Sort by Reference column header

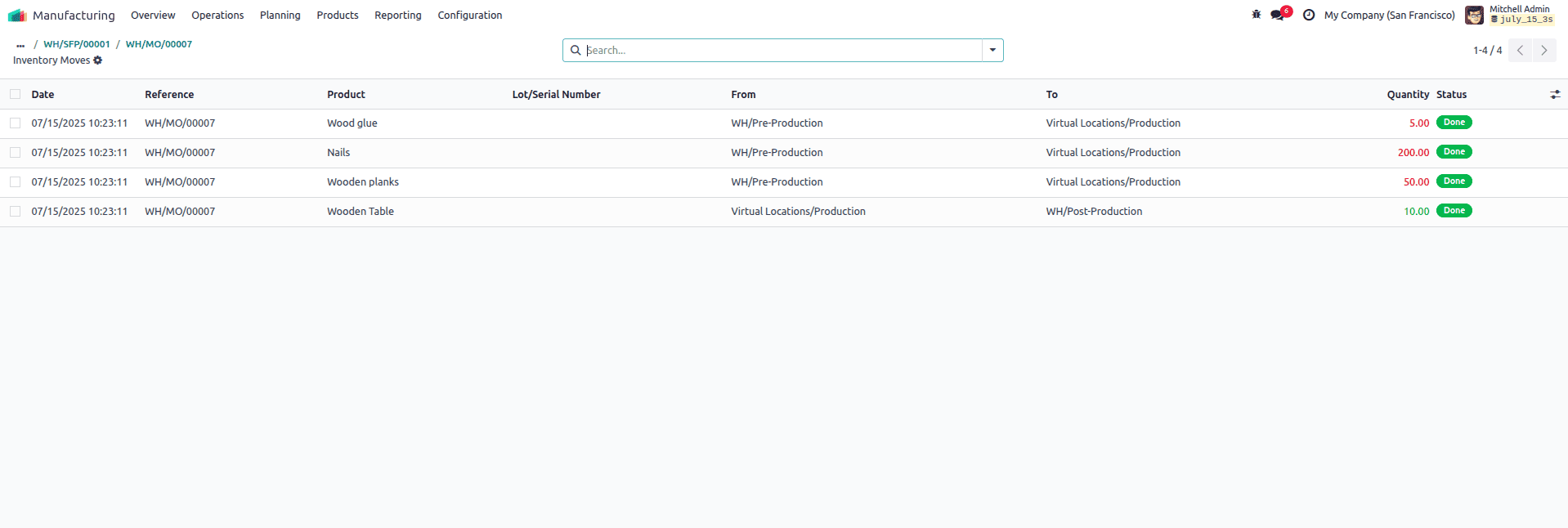coord(169,95)
